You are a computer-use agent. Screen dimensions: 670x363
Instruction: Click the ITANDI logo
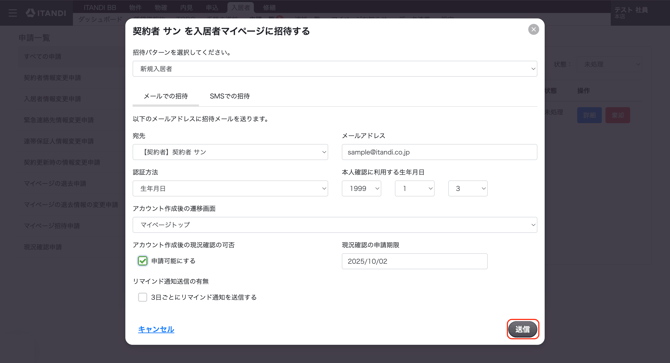(46, 13)
